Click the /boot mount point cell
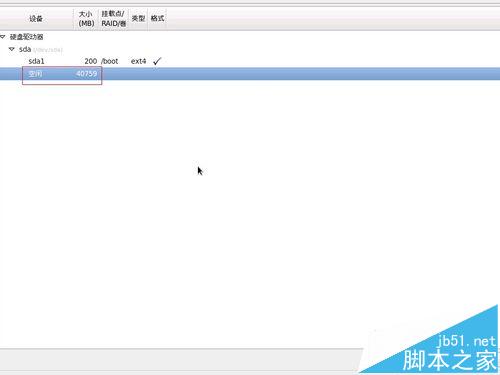Viewport: 500px width, 375px height. tap(110, 61)
